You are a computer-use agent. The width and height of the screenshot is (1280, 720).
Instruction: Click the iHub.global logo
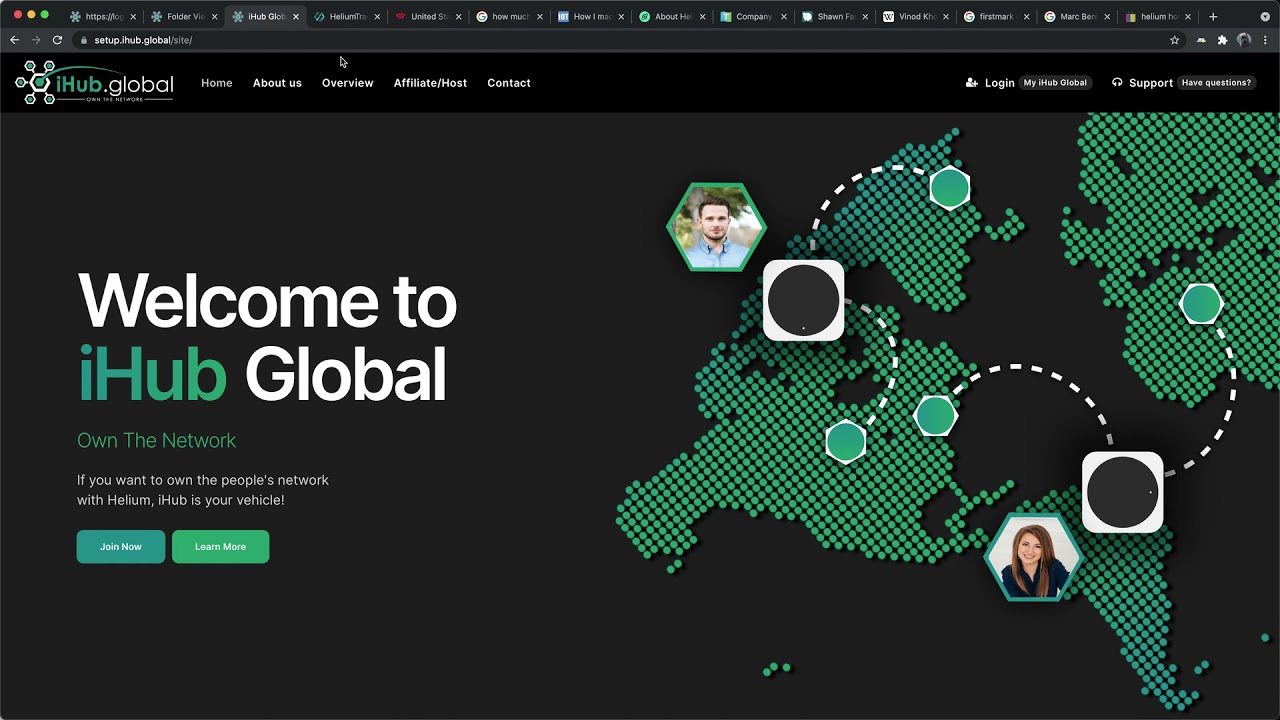pos(95,83)
